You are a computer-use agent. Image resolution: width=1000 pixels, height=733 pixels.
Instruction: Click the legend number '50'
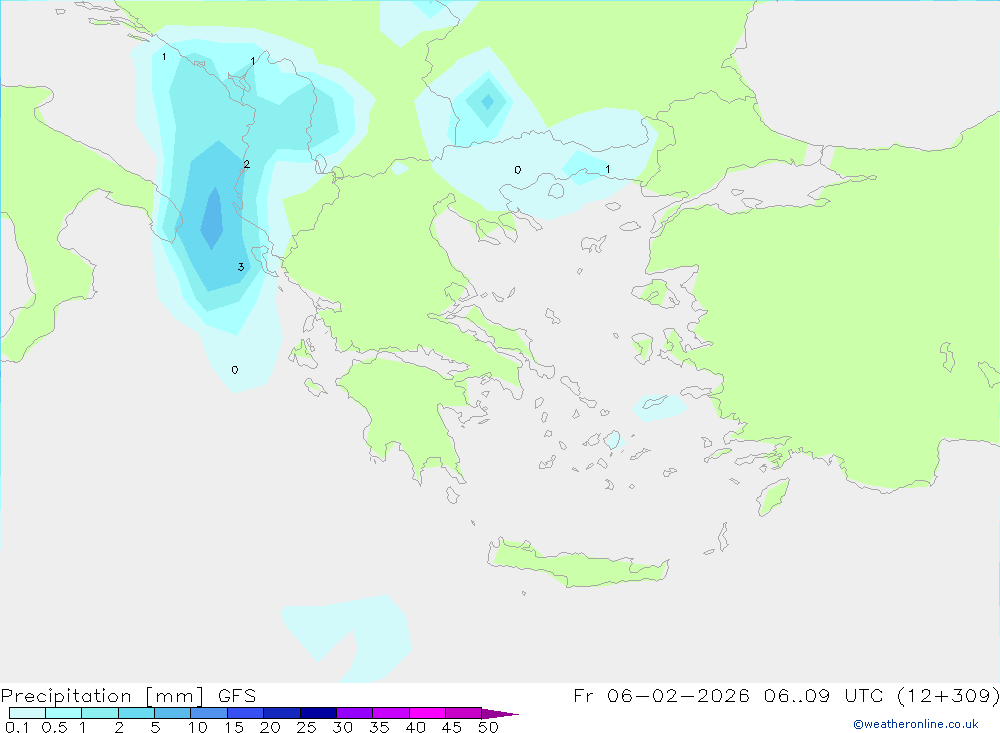click(488, 727)
